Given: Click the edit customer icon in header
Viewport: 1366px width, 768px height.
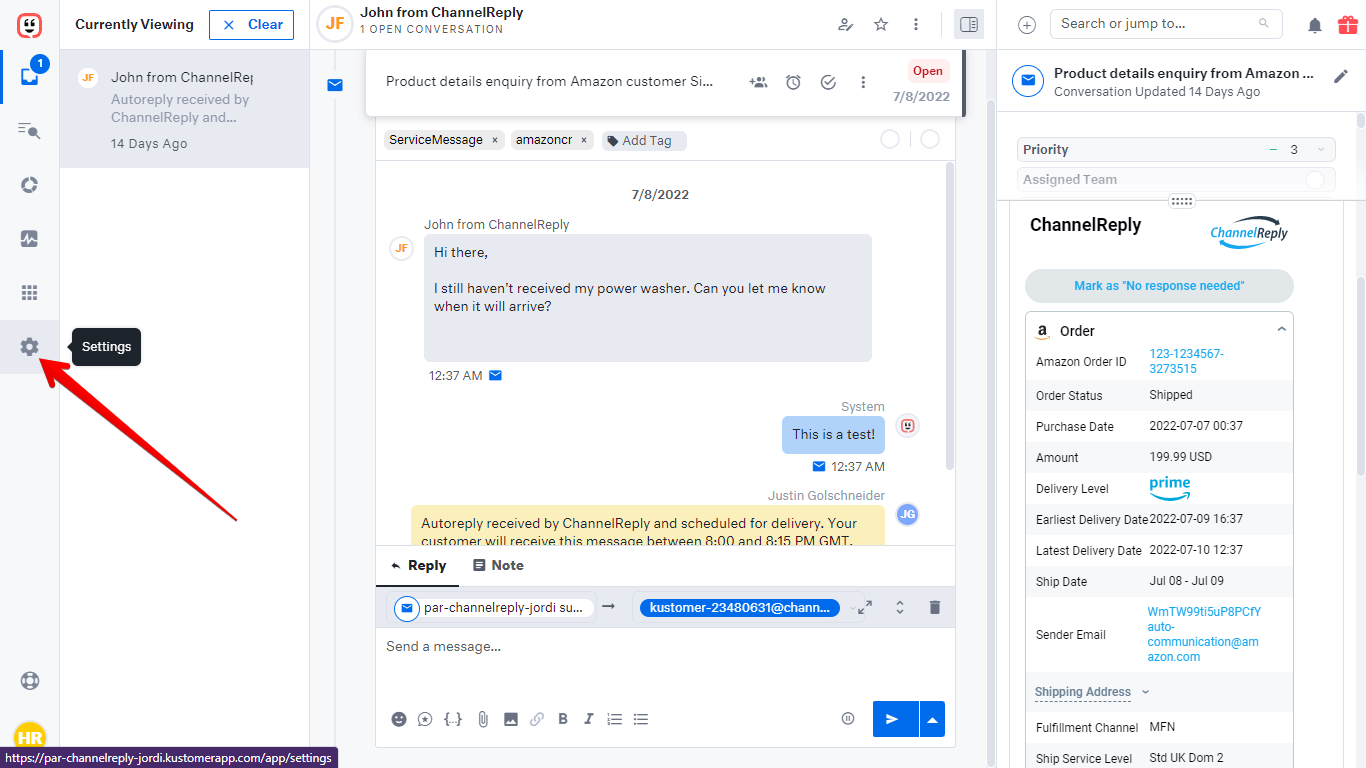Looking at the screenshot, I should [x=845, y=24].
